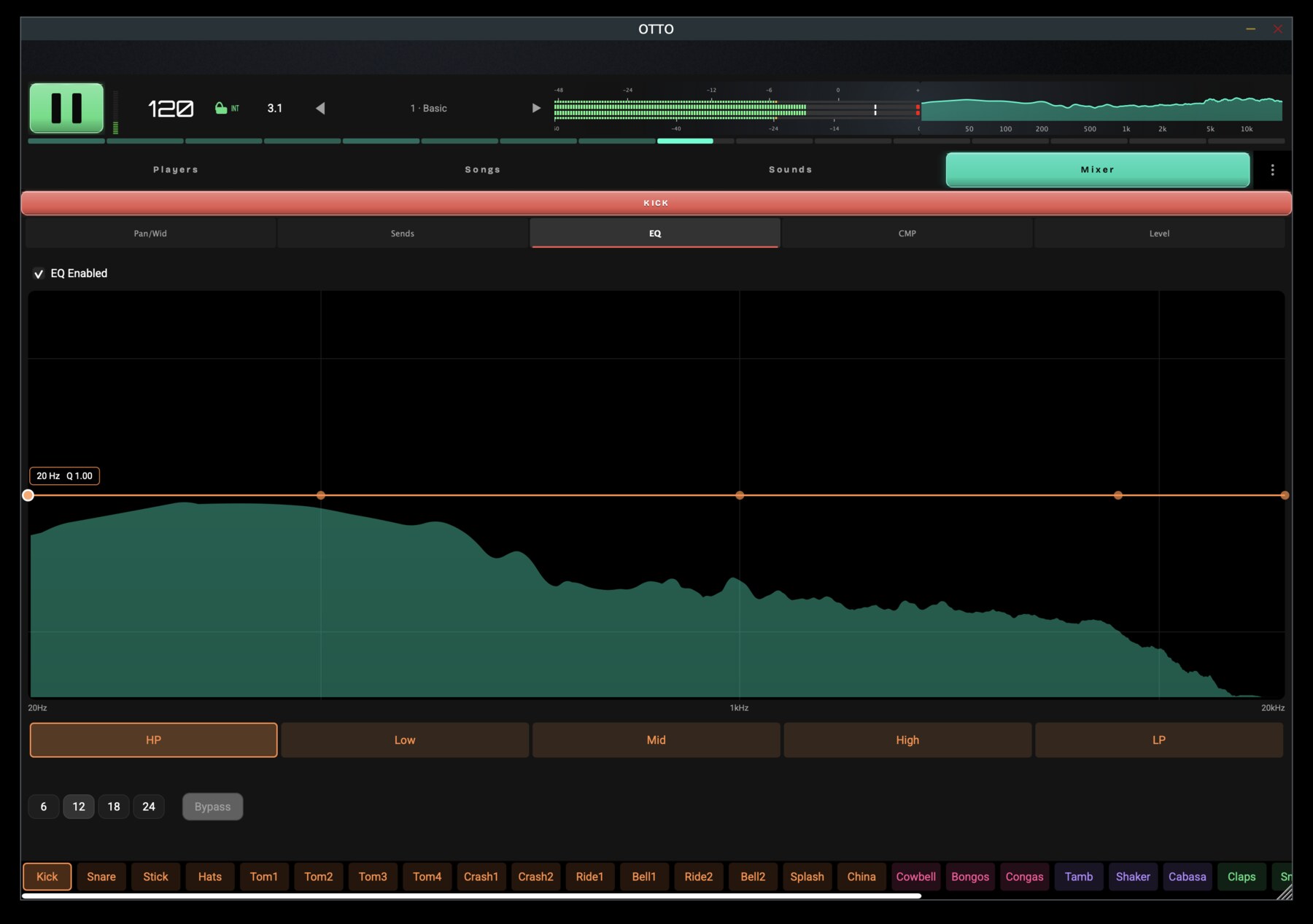Select the Congas channel
Viewport: 1313px width, 924px height.
(x=1025, y=877)
